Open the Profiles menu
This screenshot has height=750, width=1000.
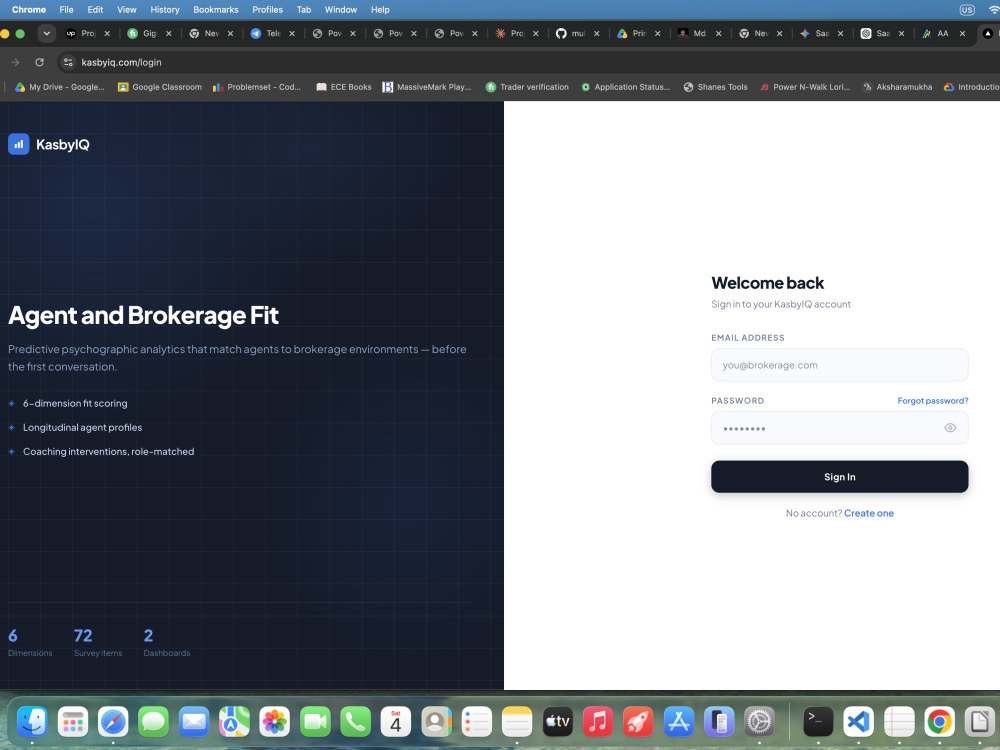(267, 10)
